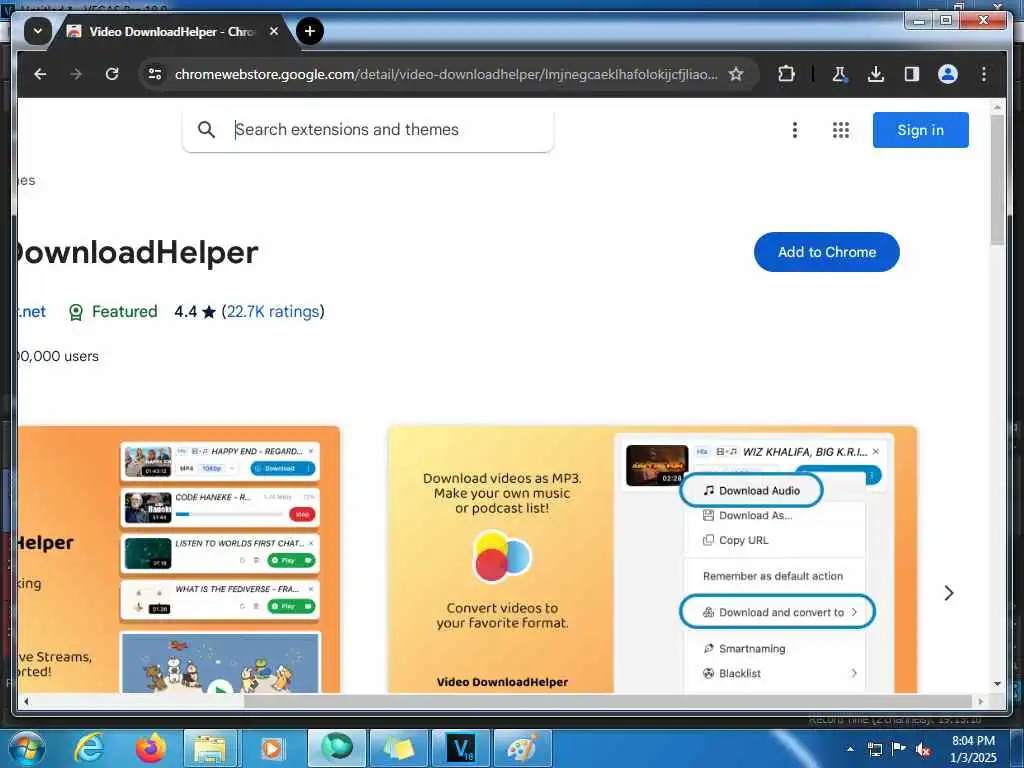1024x768 pixels.
Task: Open Chrome Labs flask icon
Action: [x=839, y=74]
